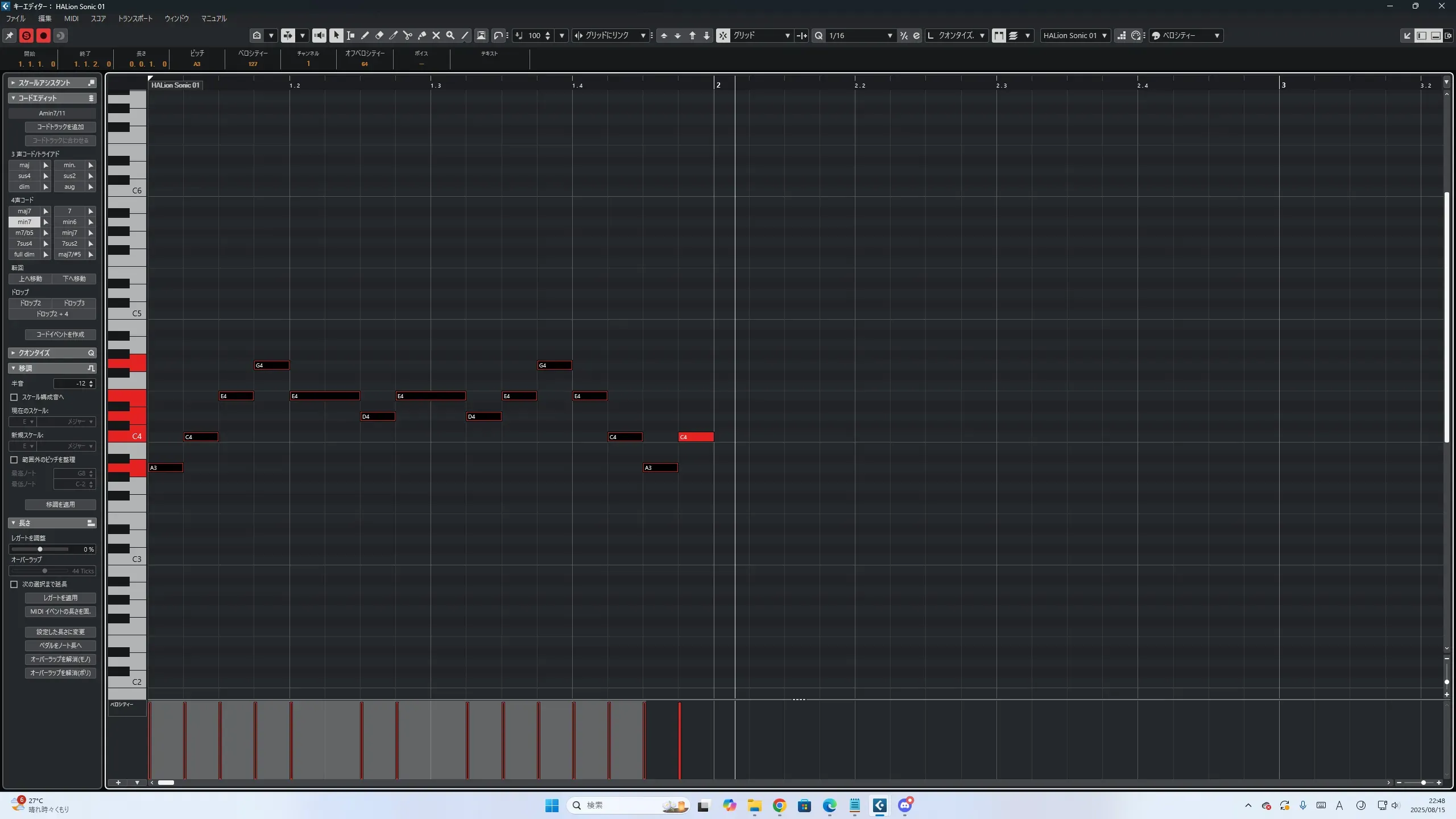Viewport: 1456px width, 819px height.
Task: Open the MIDI menu
Action: 71,18
